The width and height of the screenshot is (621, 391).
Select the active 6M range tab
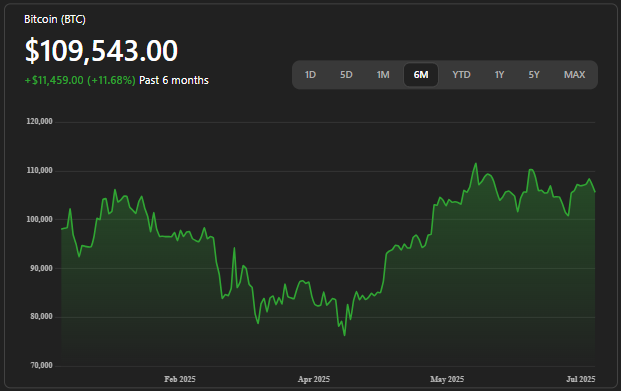[421, 74]
